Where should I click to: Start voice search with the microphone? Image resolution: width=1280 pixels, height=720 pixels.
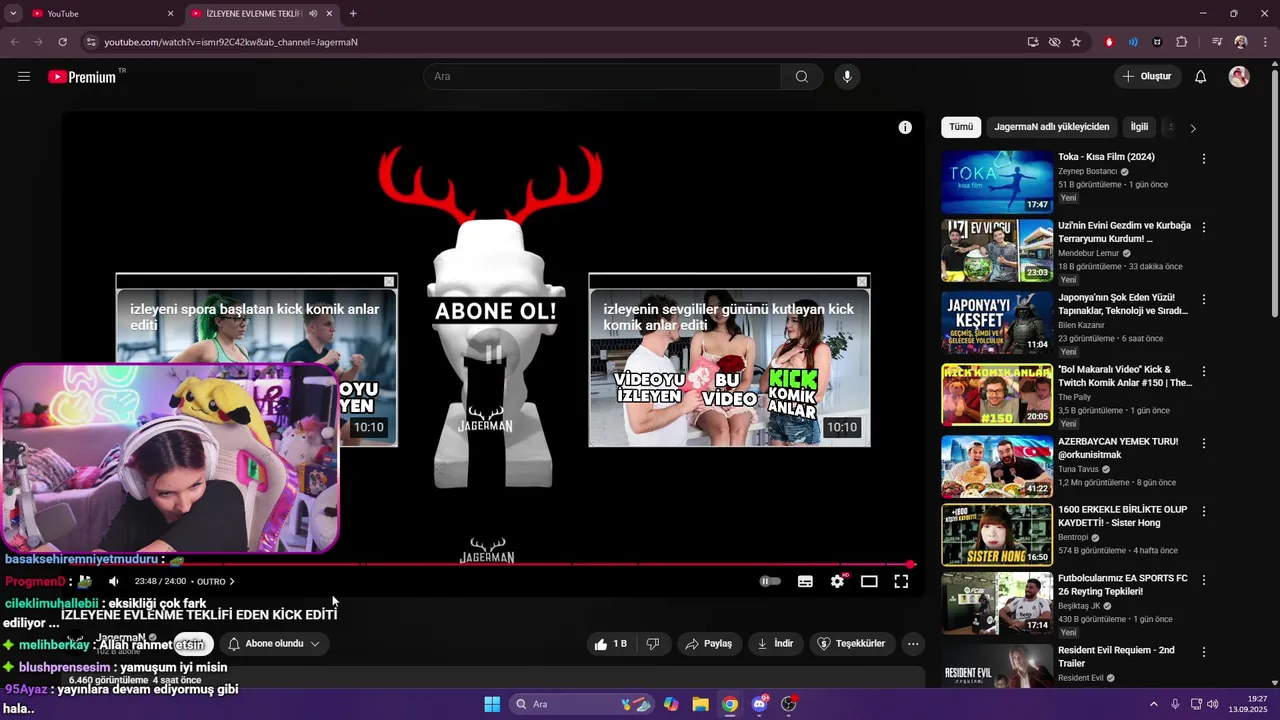847,77
